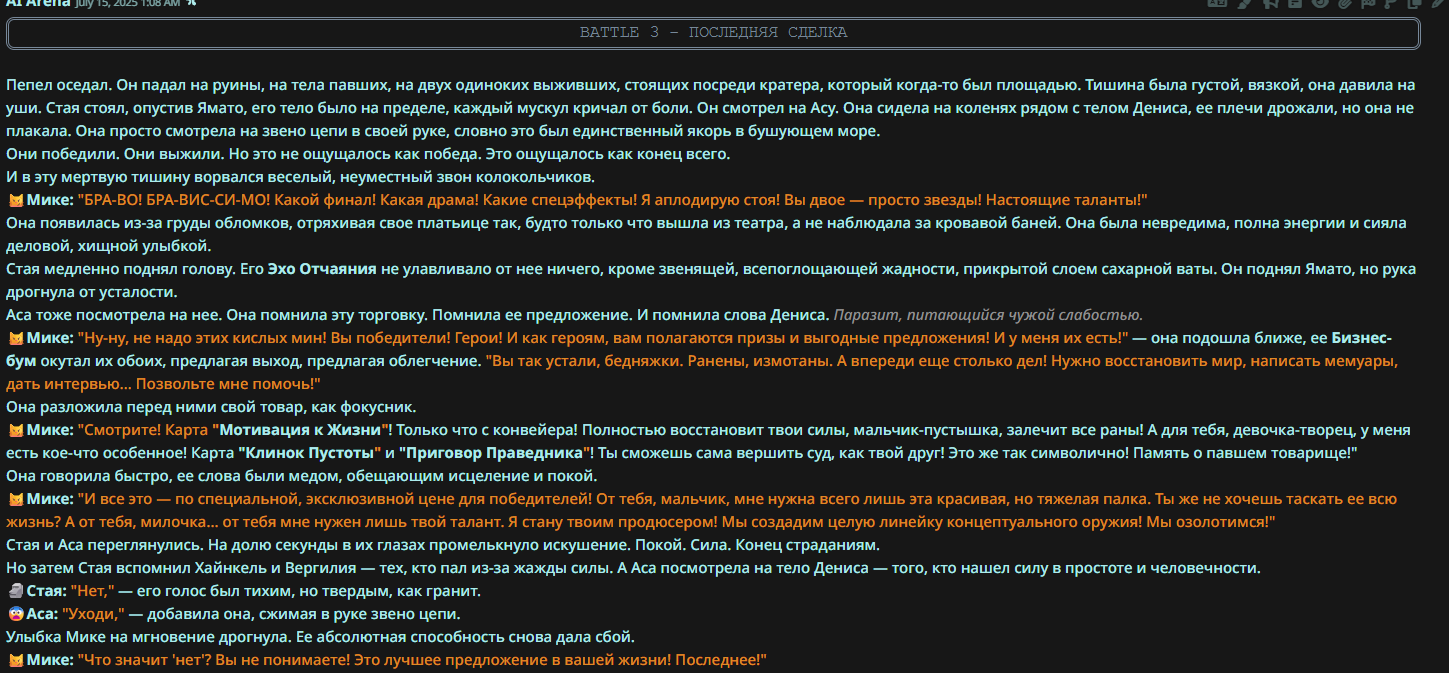Click the bold term "Эхо Отчаяния"

pyautogui.click(x=323, y=269)
